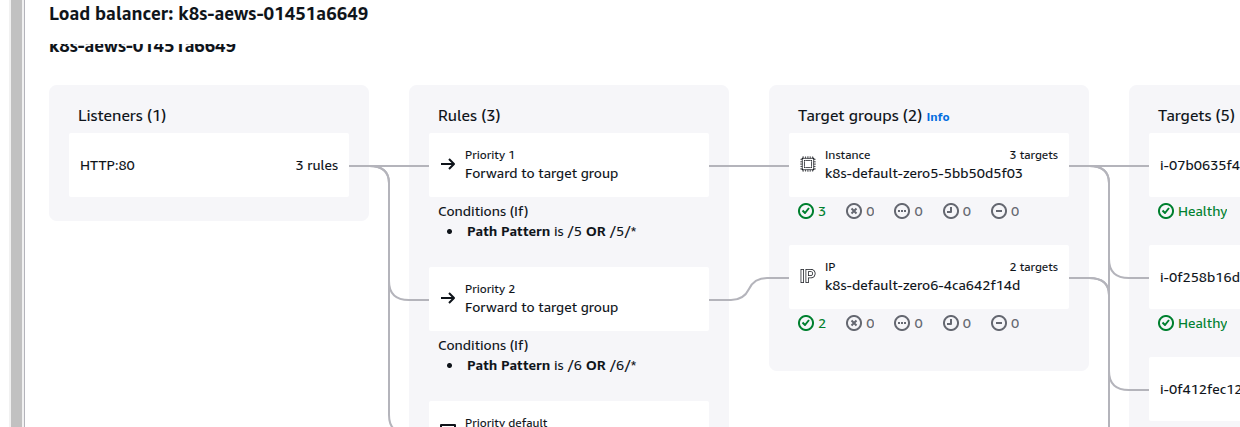Select the HTTP:80 listener card

(209, 165)
